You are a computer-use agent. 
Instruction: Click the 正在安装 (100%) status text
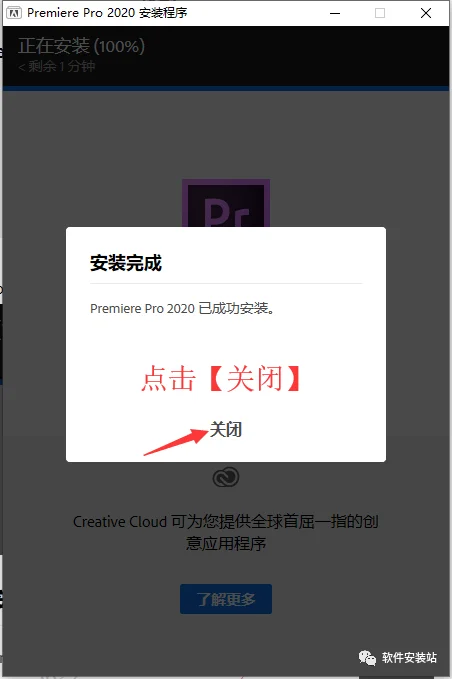point(81,46)
